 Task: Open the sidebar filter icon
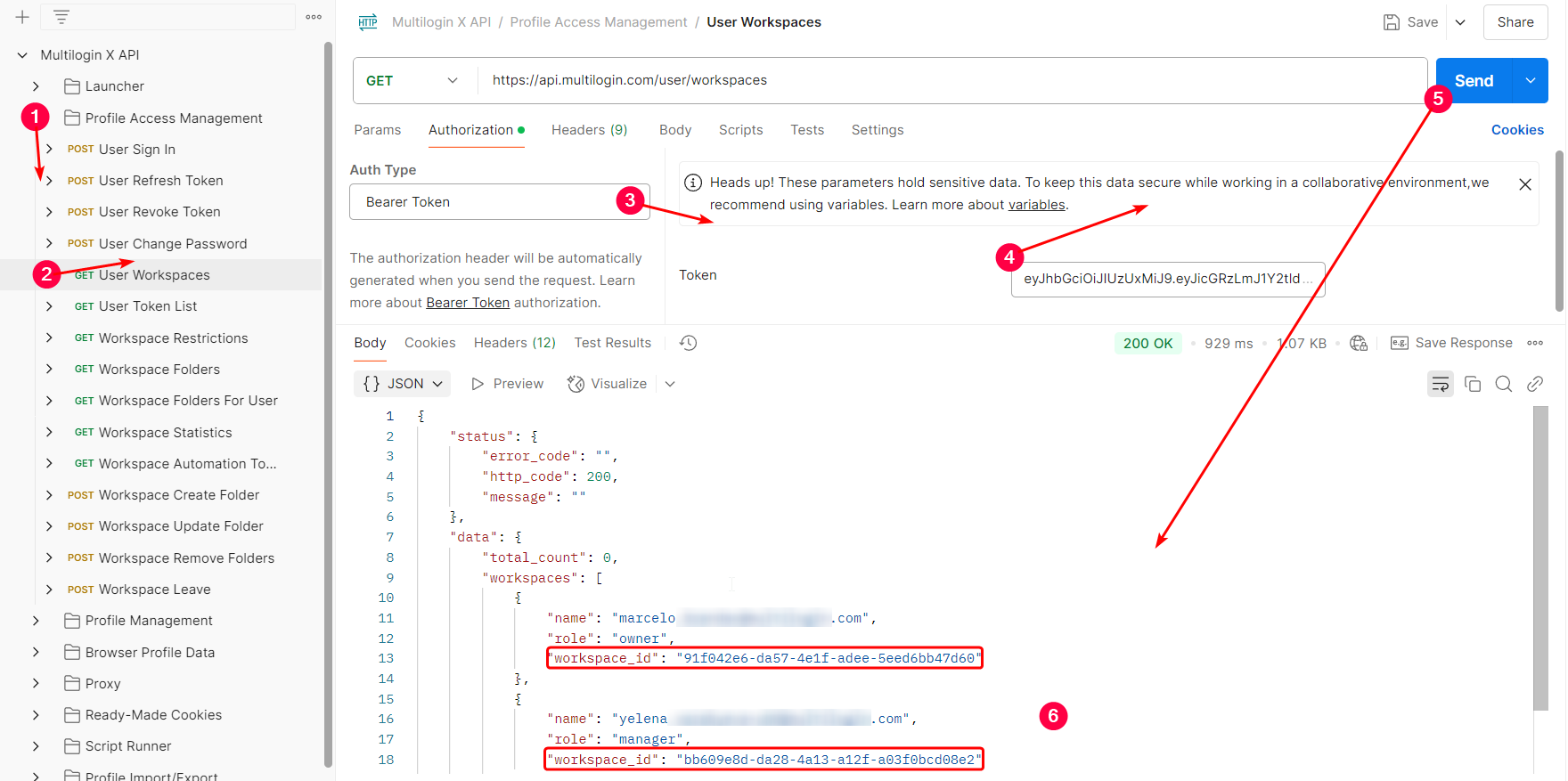(x=61, y=17)
